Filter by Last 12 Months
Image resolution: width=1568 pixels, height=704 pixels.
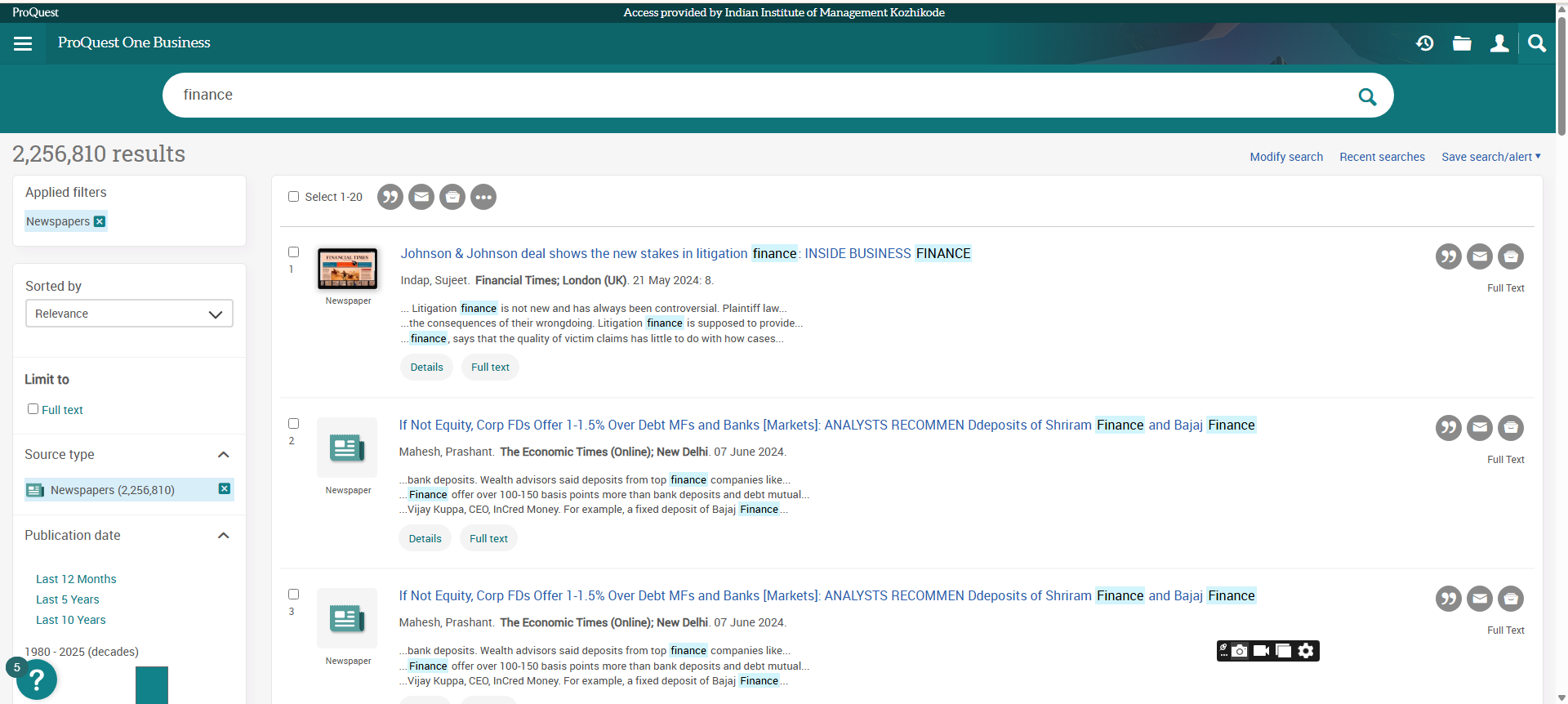coord(76,579)
